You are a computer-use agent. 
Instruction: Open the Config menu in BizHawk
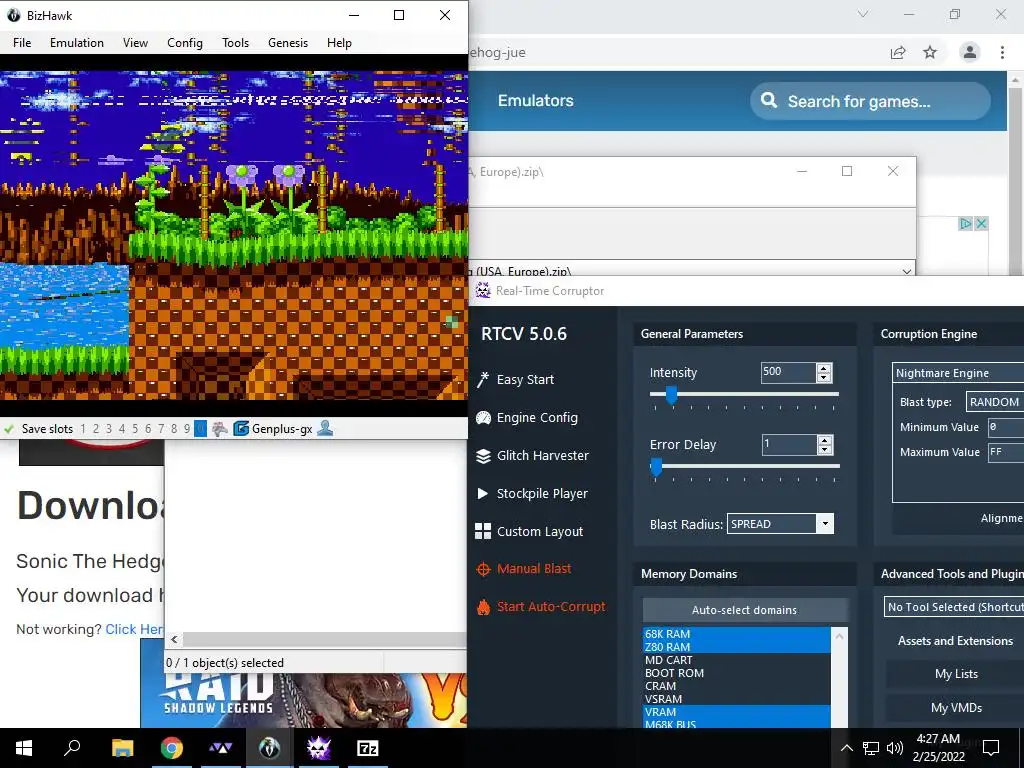pyautogui.click(x=185, y=43)
